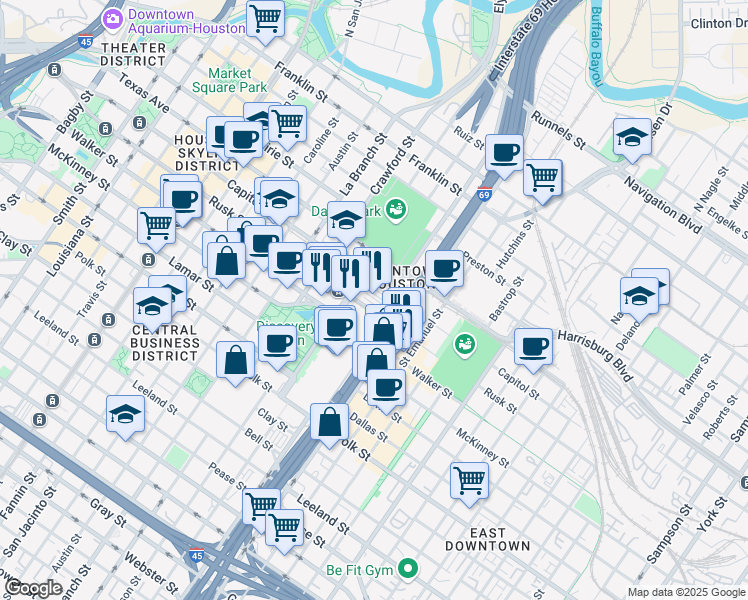The width and height of the screenshot is (748, 600).
Task: Select the shopping cart marker beside Downtown Aquarium
Action: 266,22
